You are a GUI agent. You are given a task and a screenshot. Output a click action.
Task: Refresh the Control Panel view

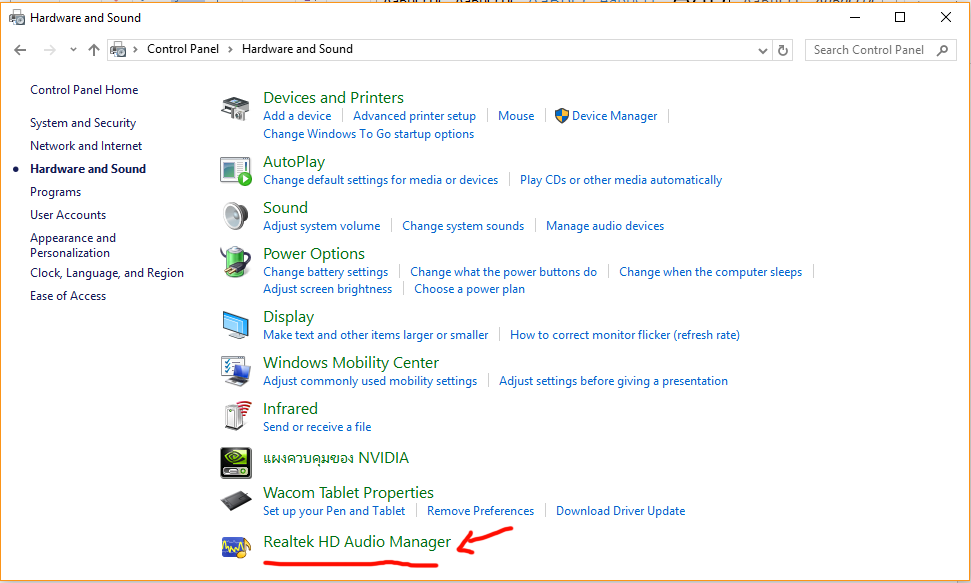(783, 50)
